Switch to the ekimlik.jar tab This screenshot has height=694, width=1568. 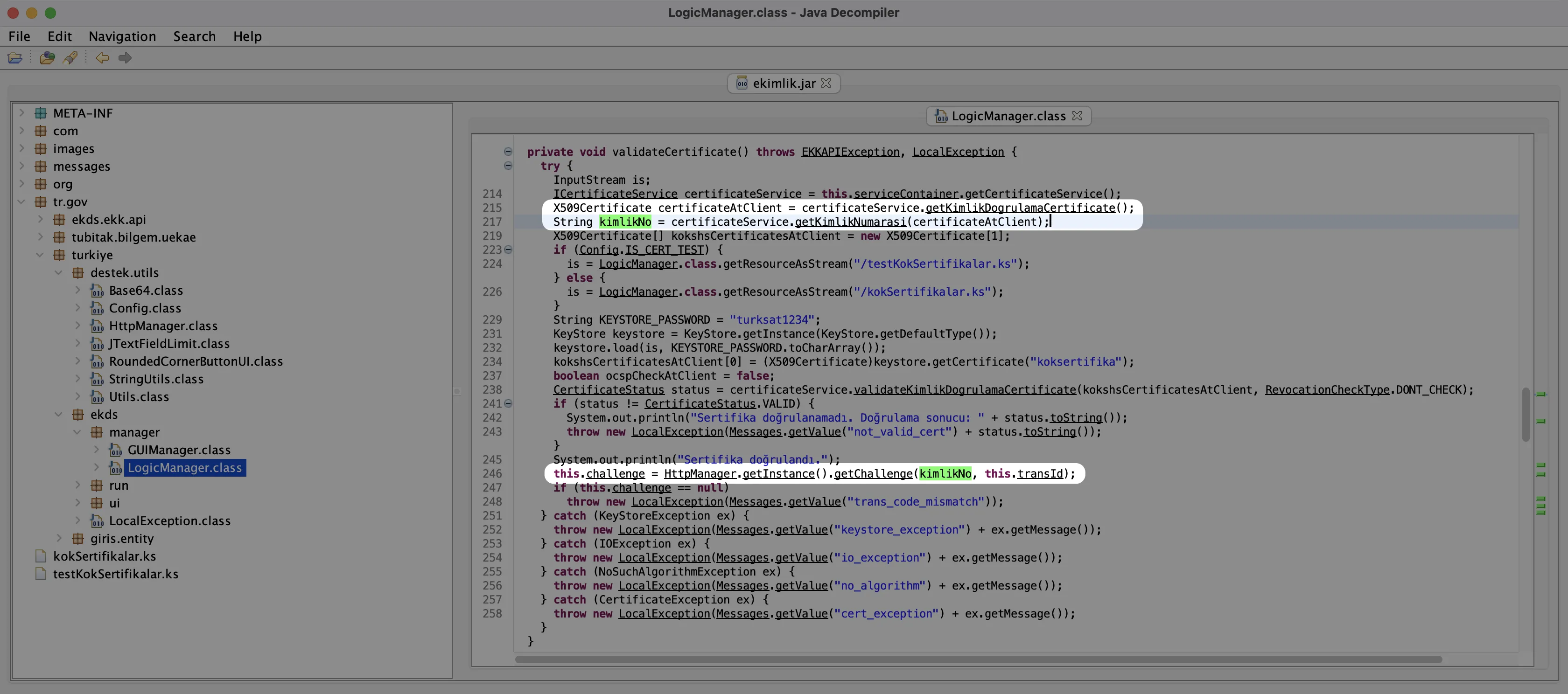click(x=784, y=83)
